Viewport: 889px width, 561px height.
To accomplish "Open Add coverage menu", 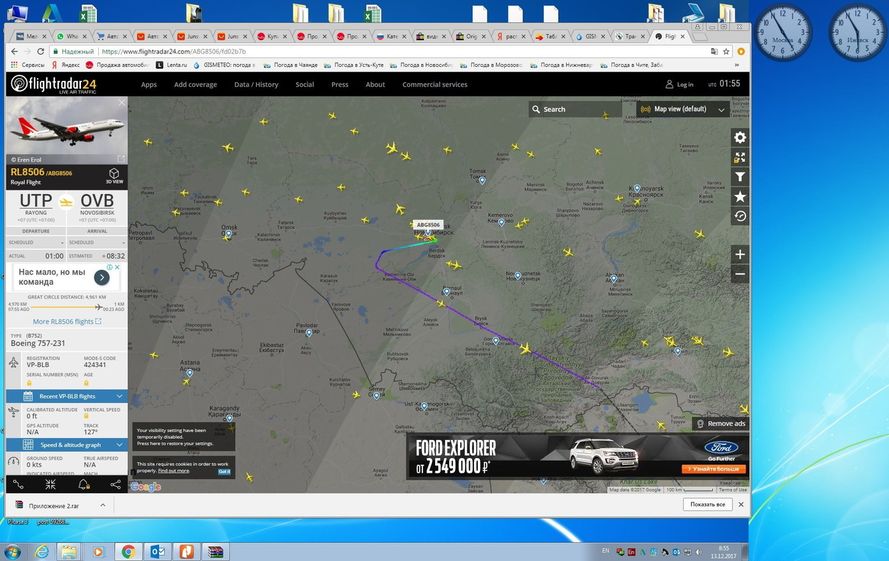I will pyautogui.click(x=195, y=85).
